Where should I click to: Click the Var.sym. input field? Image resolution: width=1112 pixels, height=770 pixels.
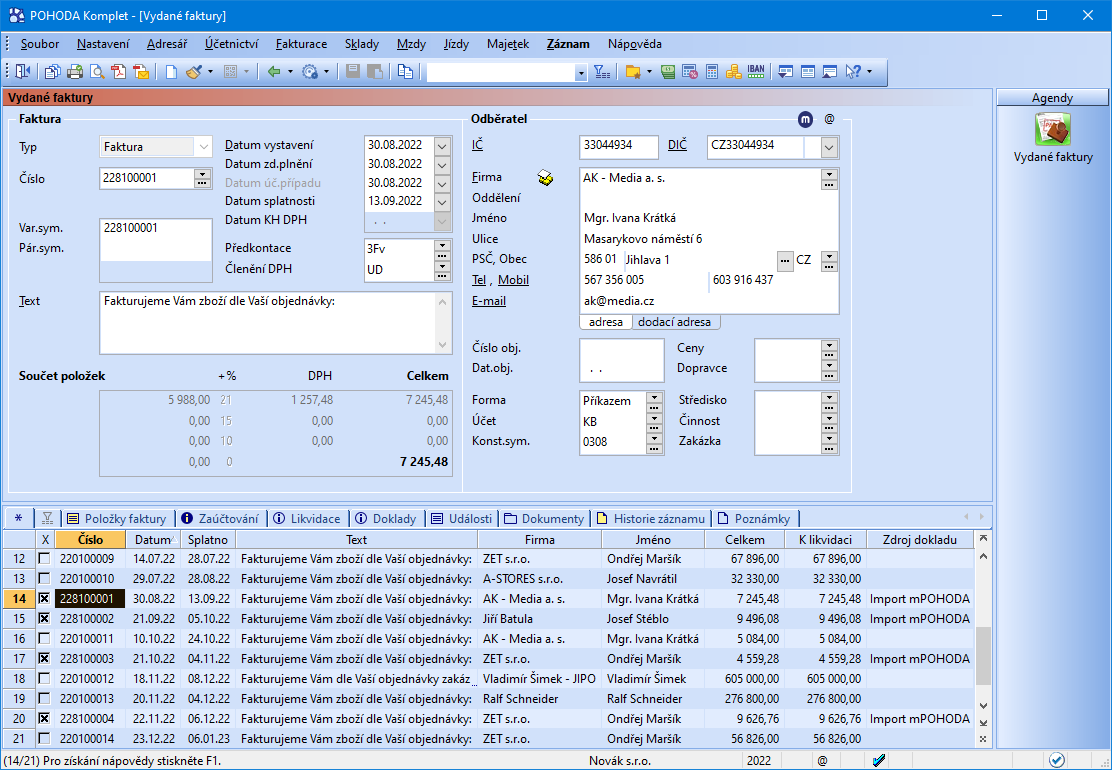[x=156, y=228]
